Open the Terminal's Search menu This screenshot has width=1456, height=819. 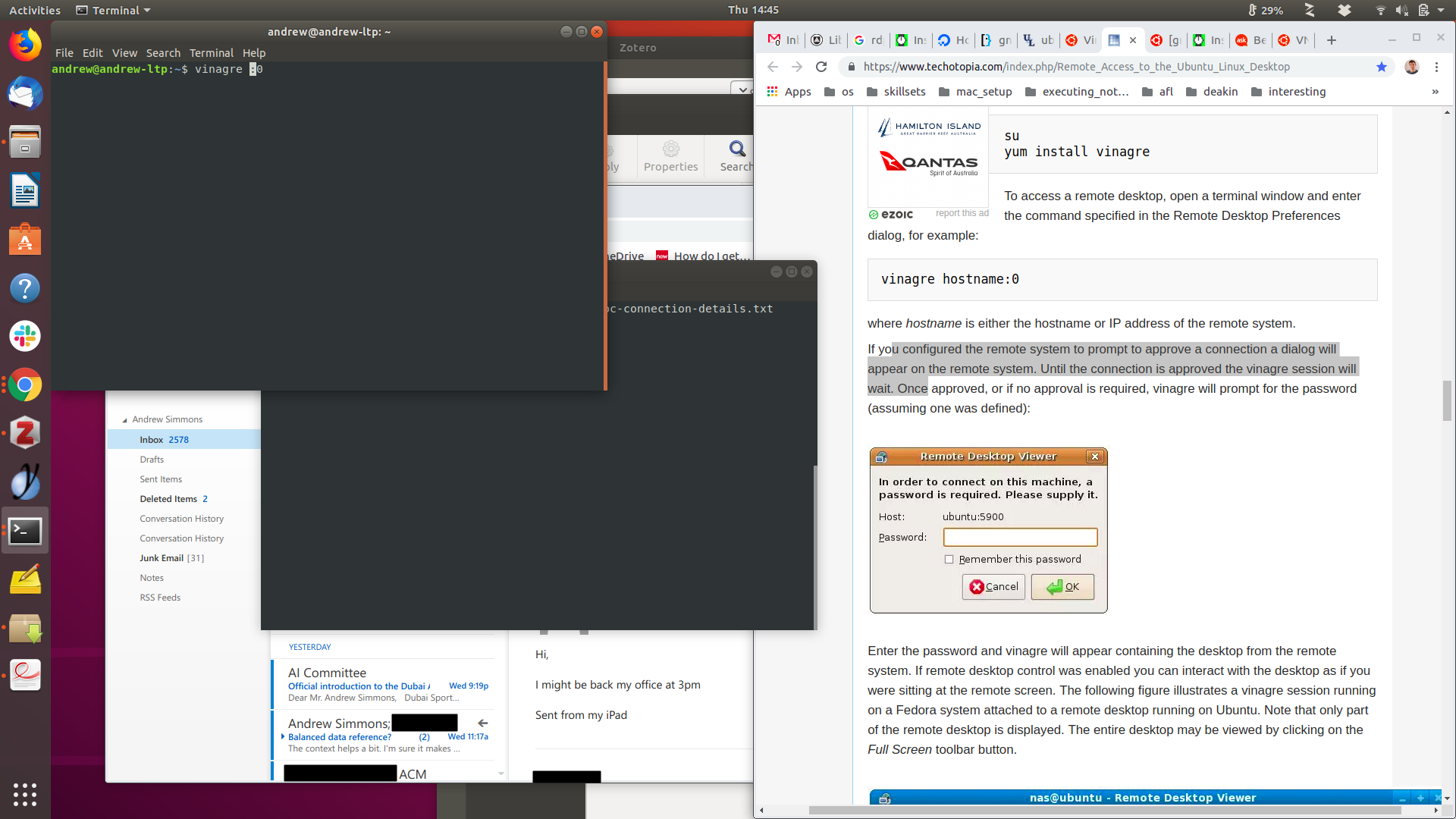pyautogui.click(x=163, y=53)
